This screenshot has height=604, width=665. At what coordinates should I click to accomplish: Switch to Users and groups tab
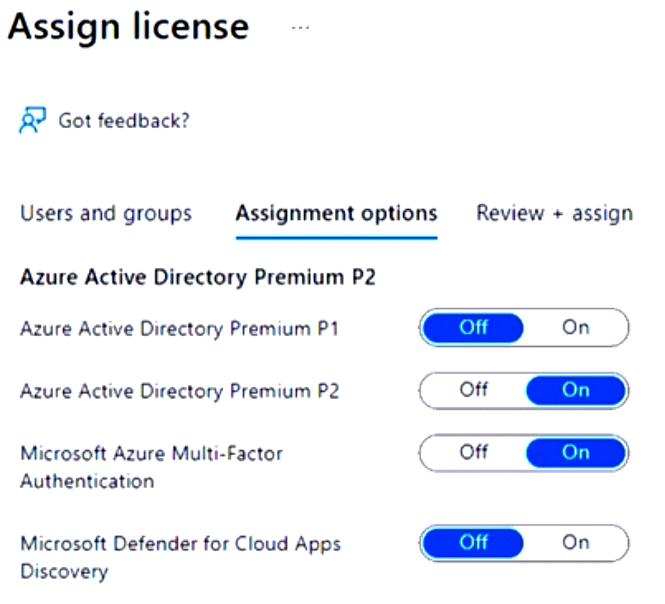point(106,213)
